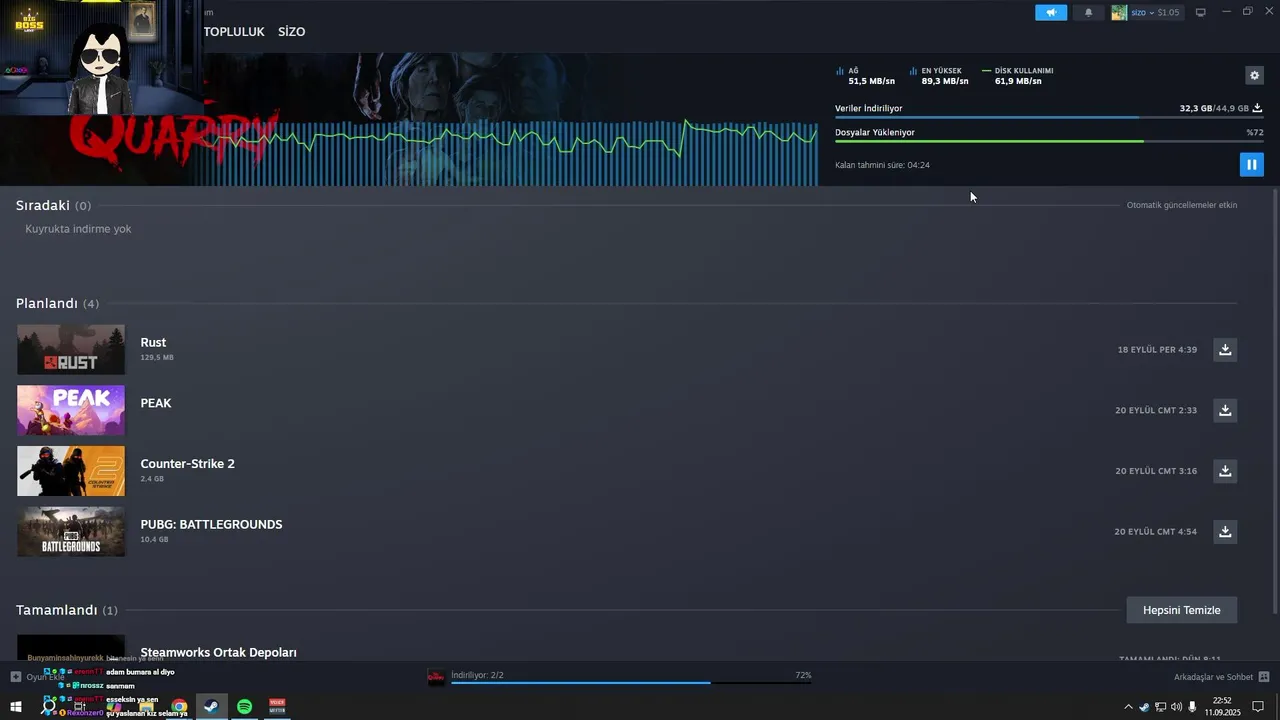Screen dimensions: 1280x720
Task: Click the Quarry icon in download status
Action: tap(436, 677)
